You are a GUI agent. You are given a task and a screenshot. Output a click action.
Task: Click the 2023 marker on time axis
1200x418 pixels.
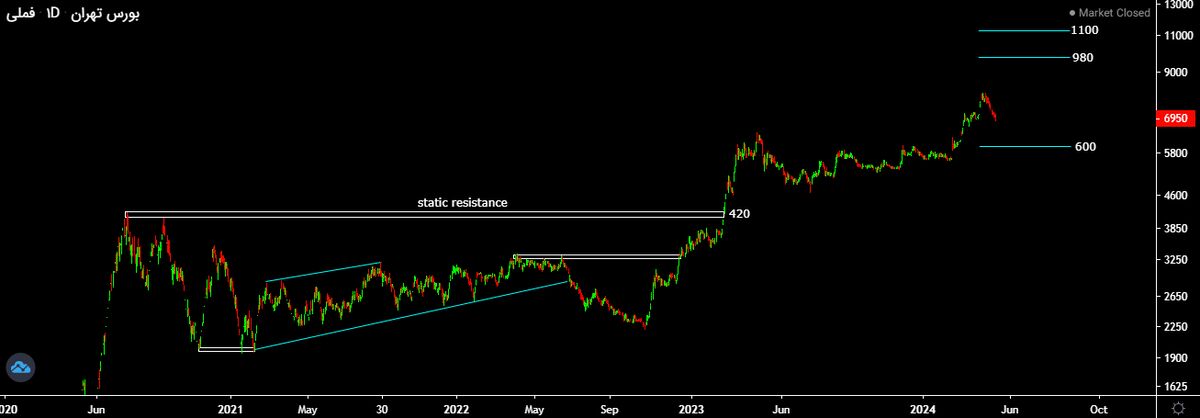[692, 409]
